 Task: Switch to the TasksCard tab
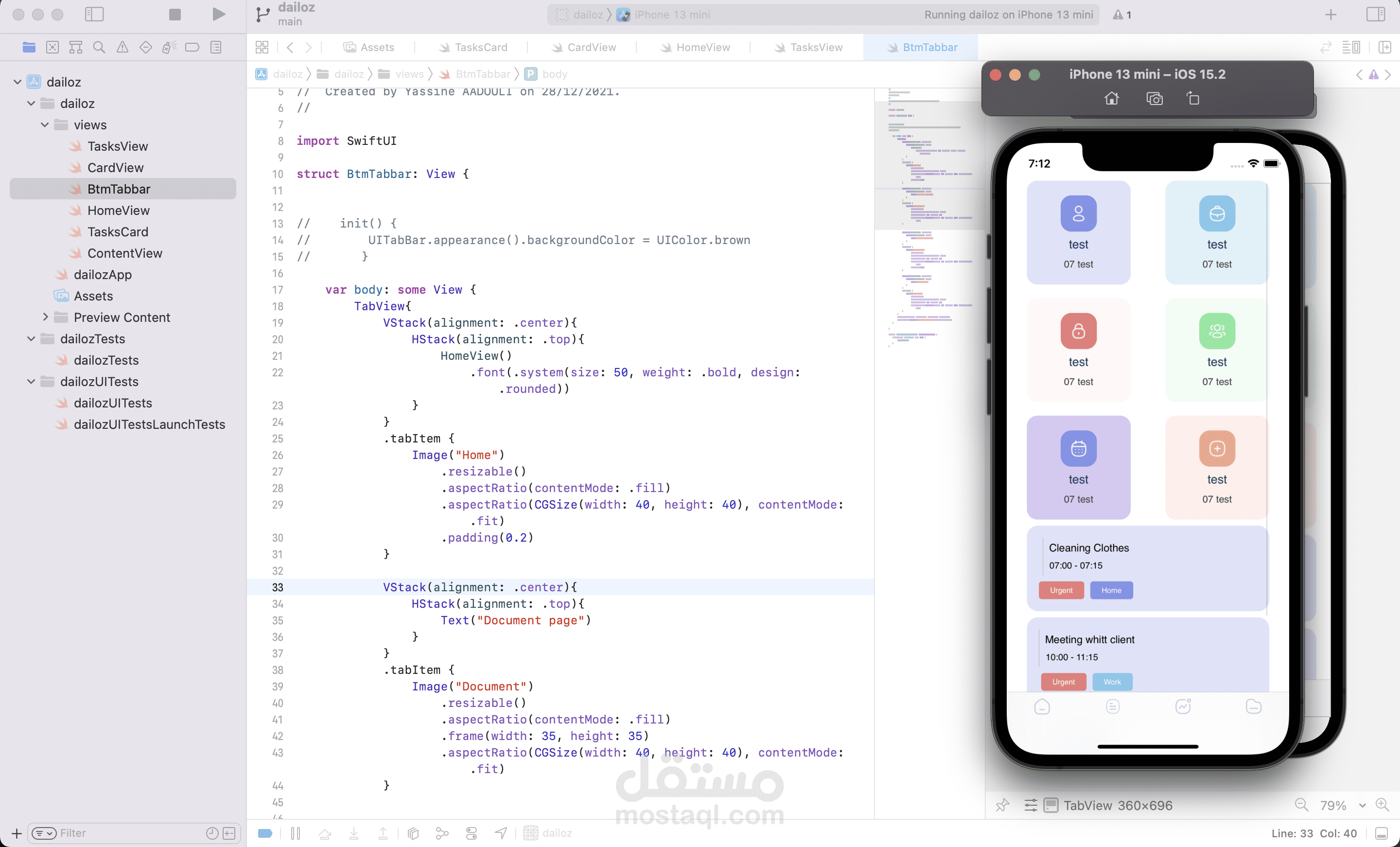pos(472,47)
